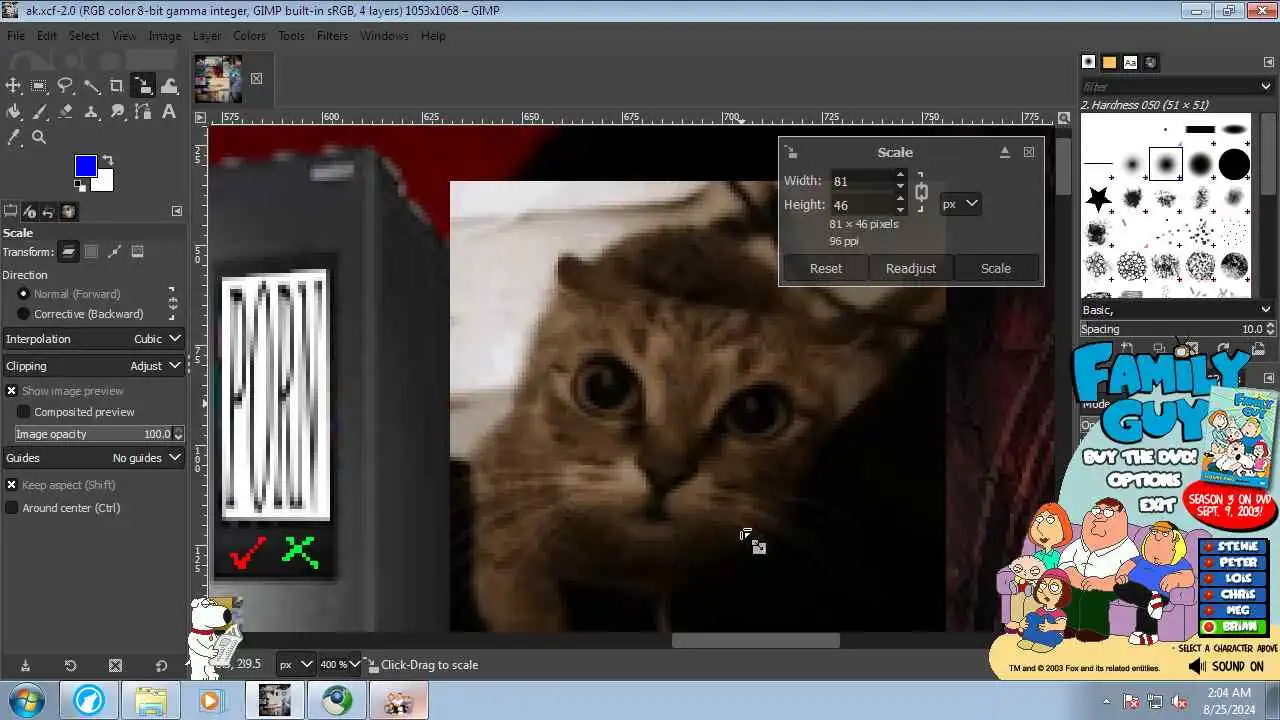Screen dimensions: 1280x720
Task: Select the Text tool
Action: [x=169, y=112]
